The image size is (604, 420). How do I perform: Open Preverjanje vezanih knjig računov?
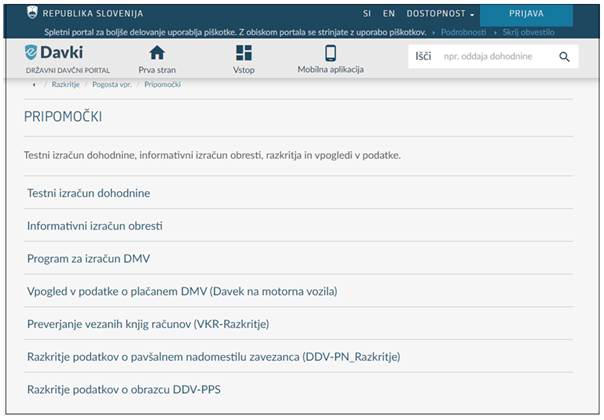(x=148, y=324)
